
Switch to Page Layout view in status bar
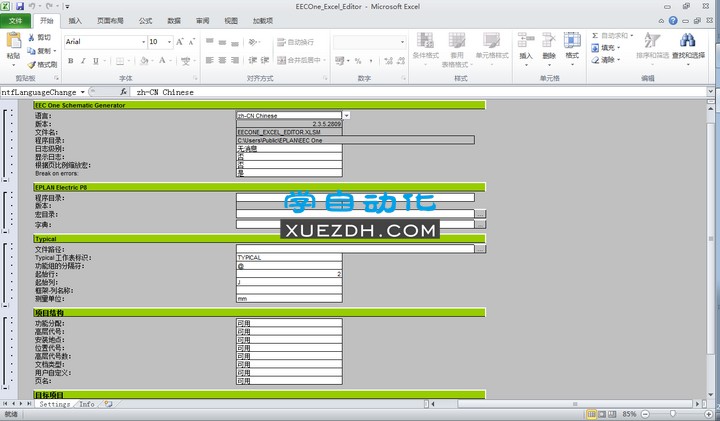click(x=602, y=415)
